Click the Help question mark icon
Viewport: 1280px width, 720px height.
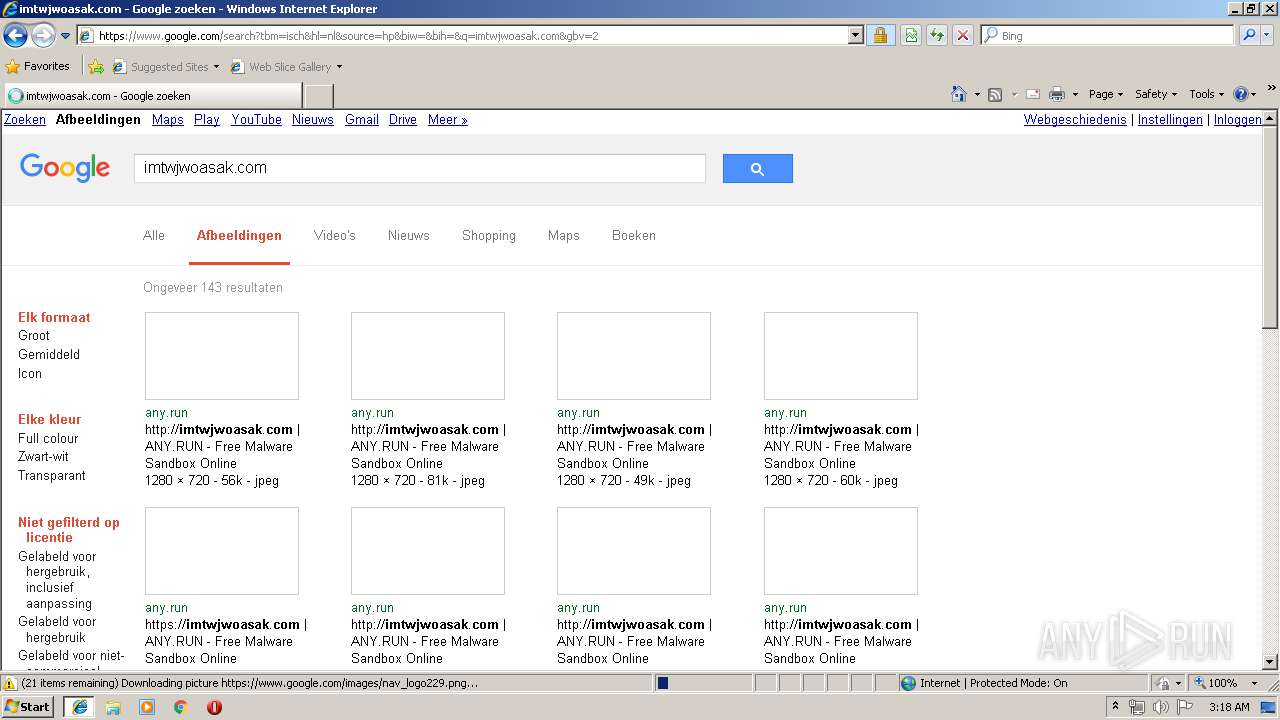coord(1240,94)
